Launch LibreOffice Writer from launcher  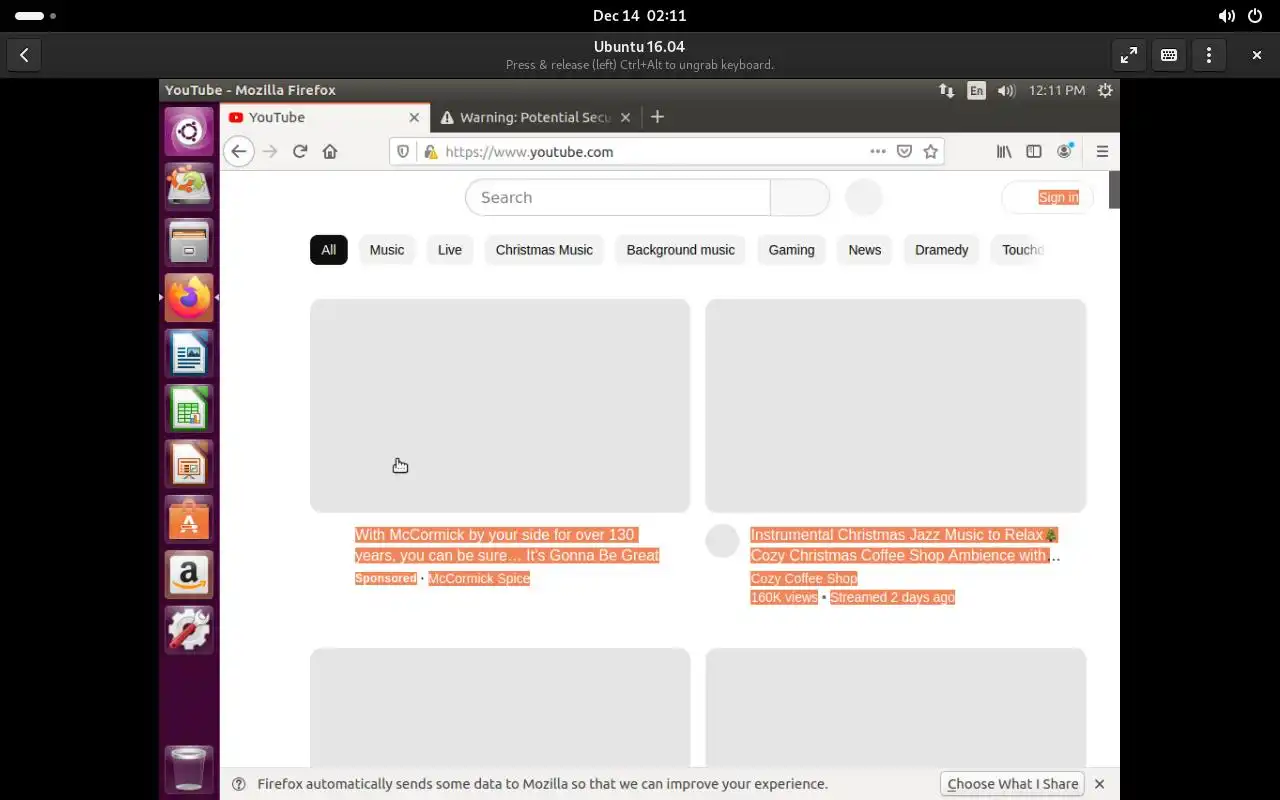[x=189, y=353]
